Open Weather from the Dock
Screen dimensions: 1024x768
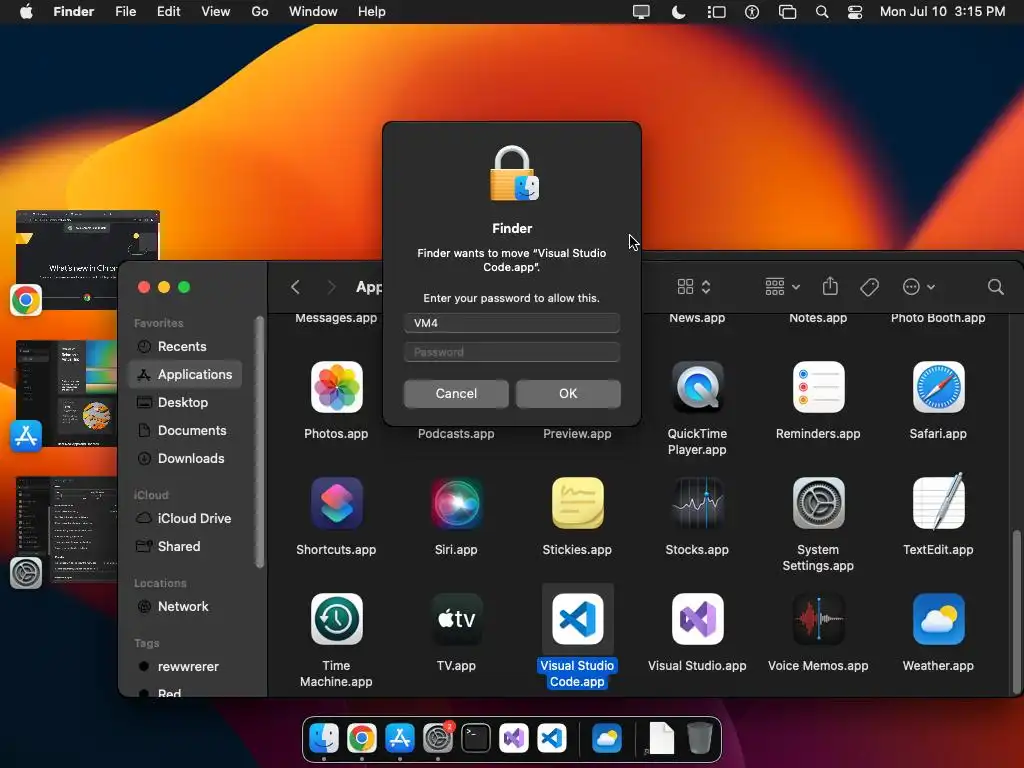tap(607, 738)
